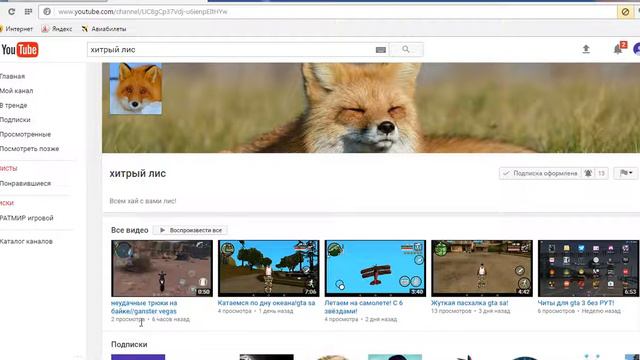Open the on-screen keyboard icon in the search box
The width and height of the screenshot is (640, 360).
pyautogui.click(x=380, y=50)
